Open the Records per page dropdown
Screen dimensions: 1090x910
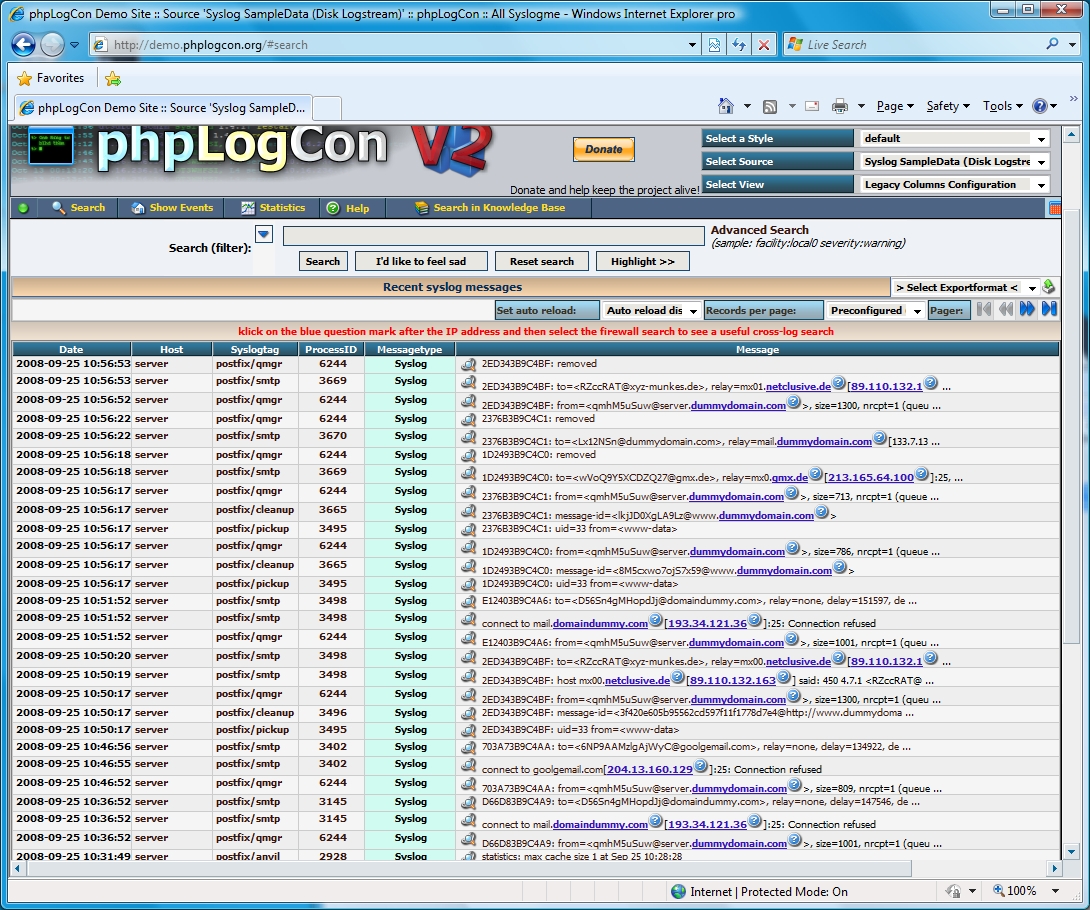(x=875, y=310)
